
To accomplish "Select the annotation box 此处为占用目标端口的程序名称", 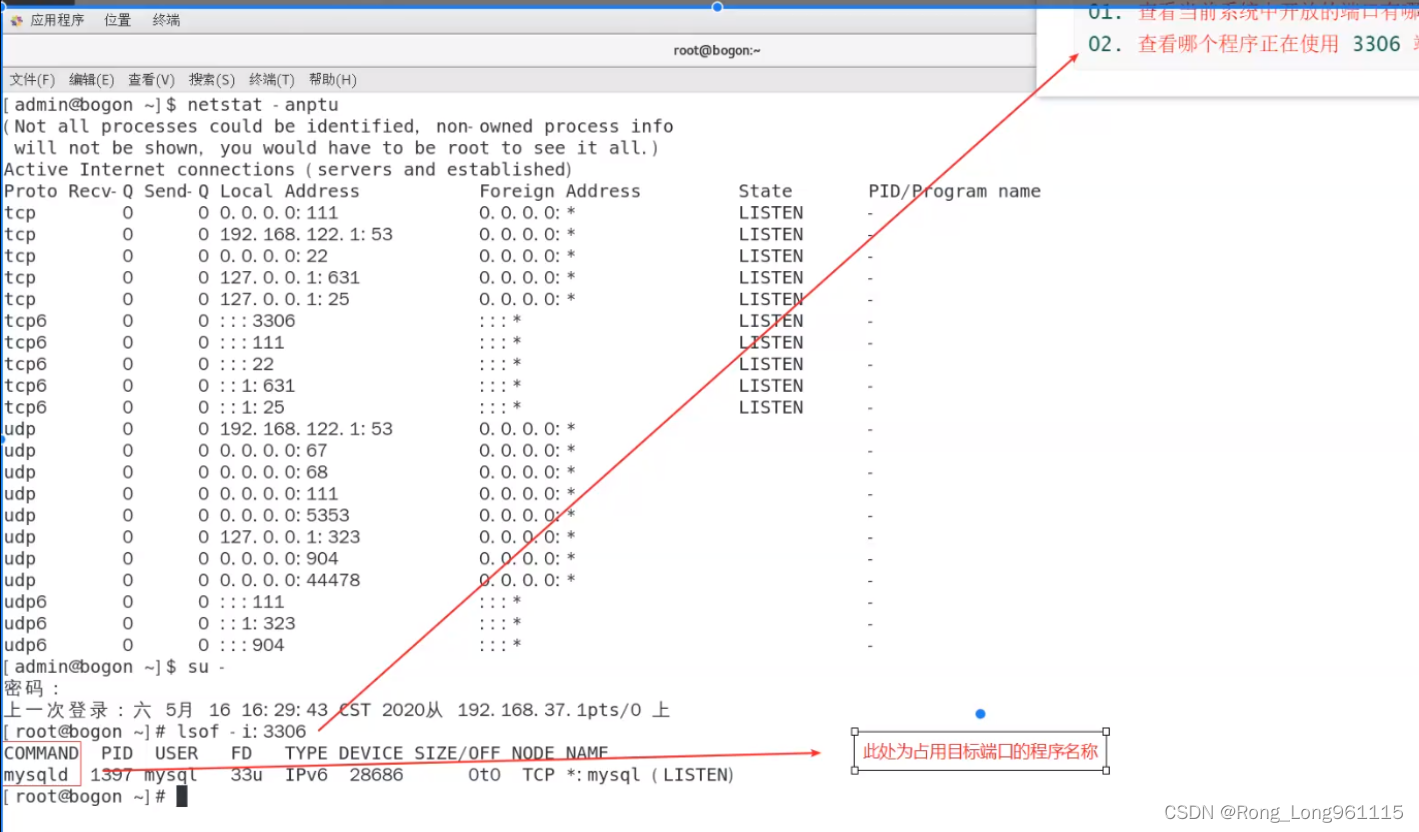I will [x=980, y=751].
